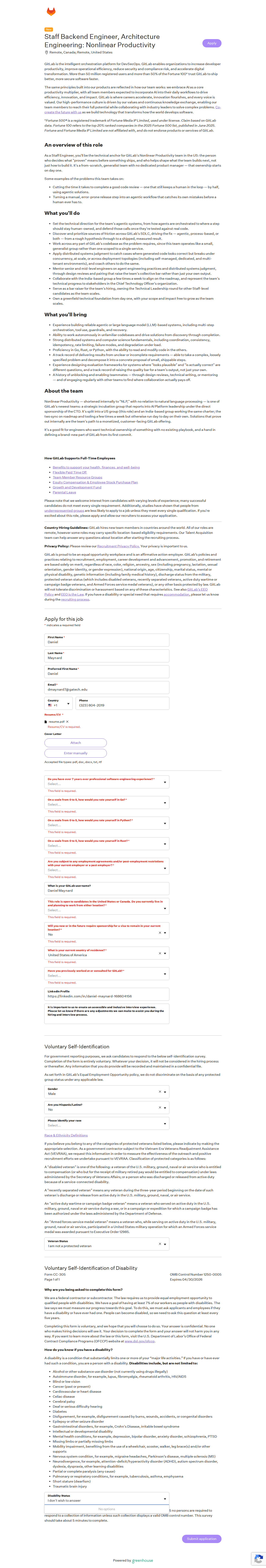The height and width of the screenshot is (1568, 266).
Task: Expand the previously worked for GitLab dropdown
Action: 107,974
